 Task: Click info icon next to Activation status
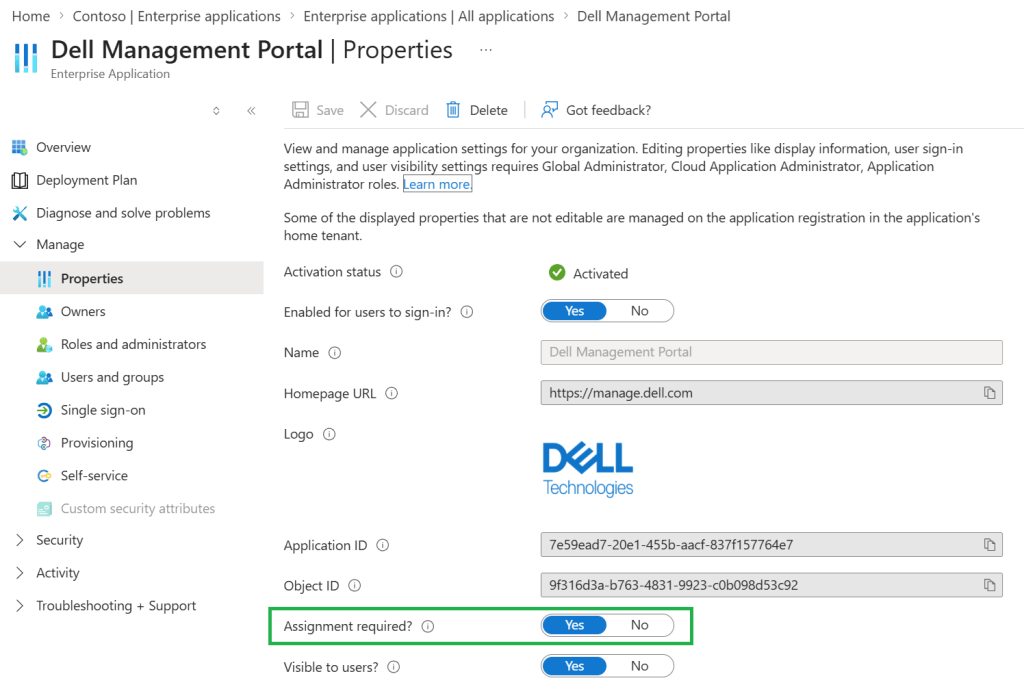396,272
